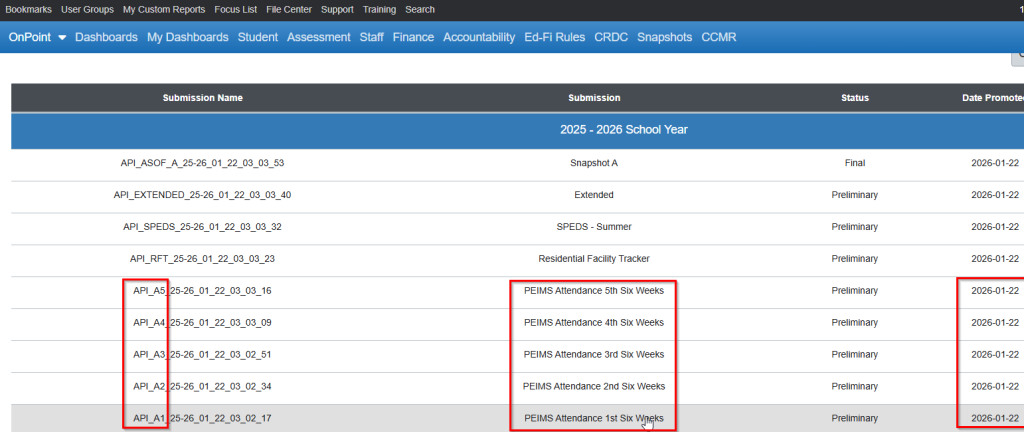This screenshot has width=1024, height=432.
Task: Sort by the Submission Name column header
Action: (202, 98)
